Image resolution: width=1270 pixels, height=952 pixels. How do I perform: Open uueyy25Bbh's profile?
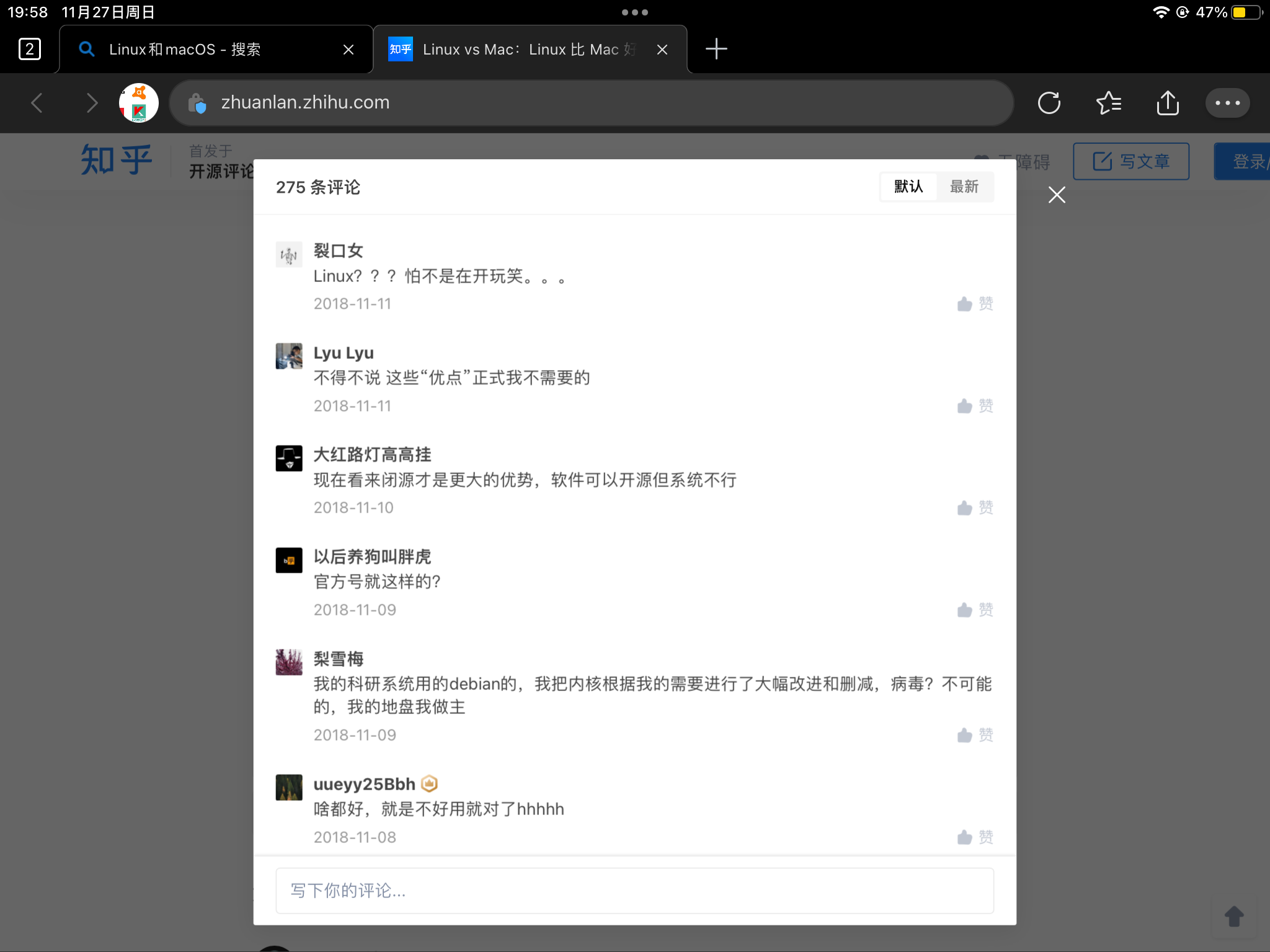pyautogui.click(x=365, y=783)
